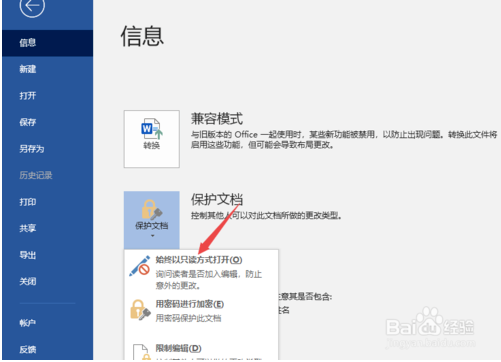Open 反馈 in the sidebar
This screenshot has width=501, height=362.
coord(48,349)
